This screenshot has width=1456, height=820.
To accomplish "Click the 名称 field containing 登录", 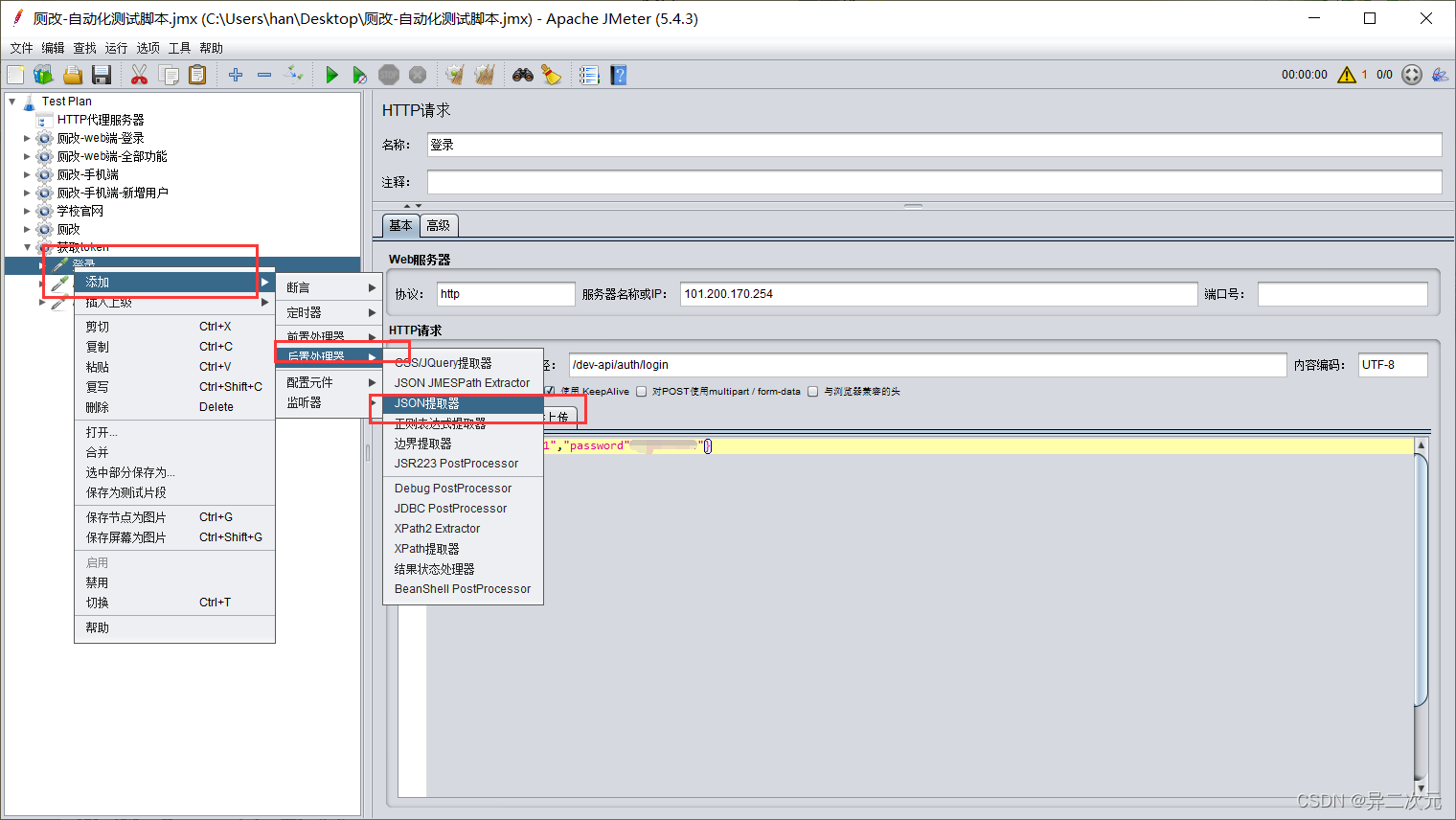I will [934, 145].
